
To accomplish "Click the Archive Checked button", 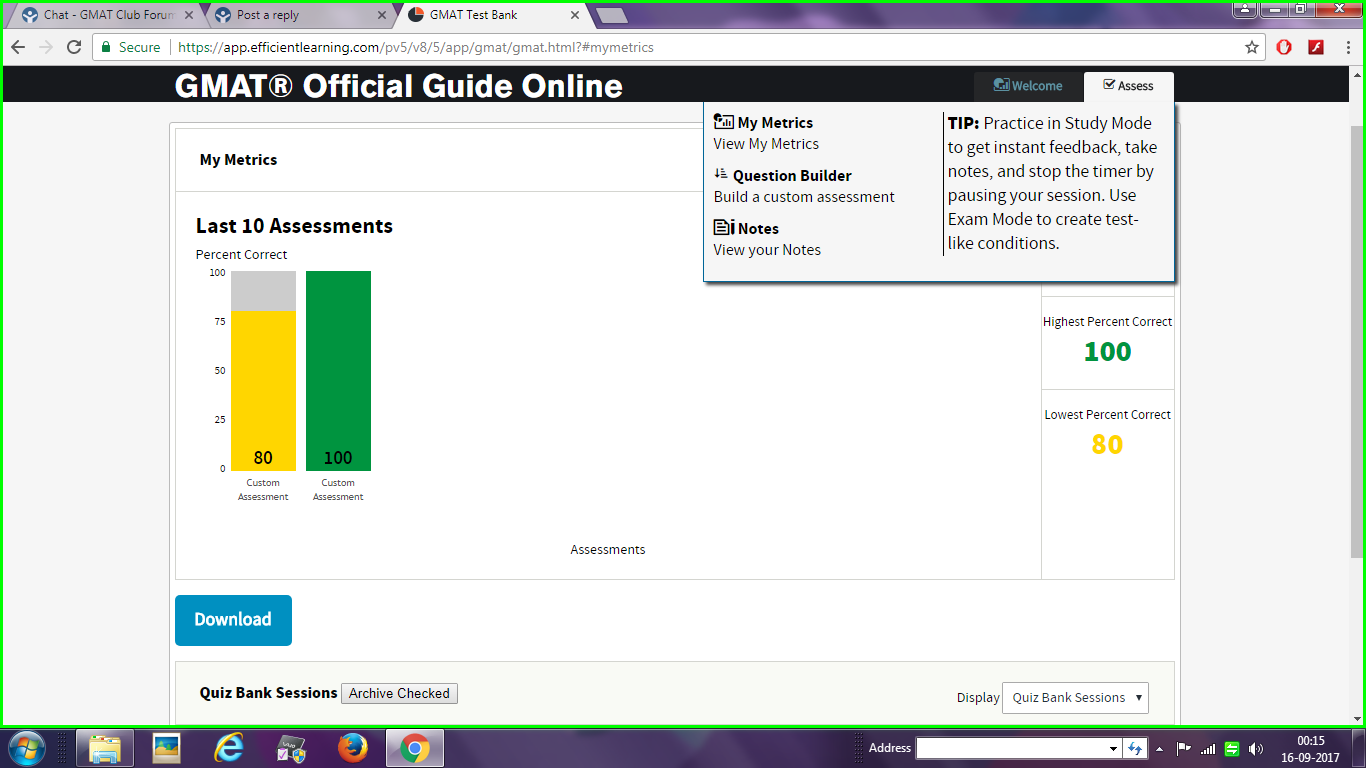I will [399, 693].
